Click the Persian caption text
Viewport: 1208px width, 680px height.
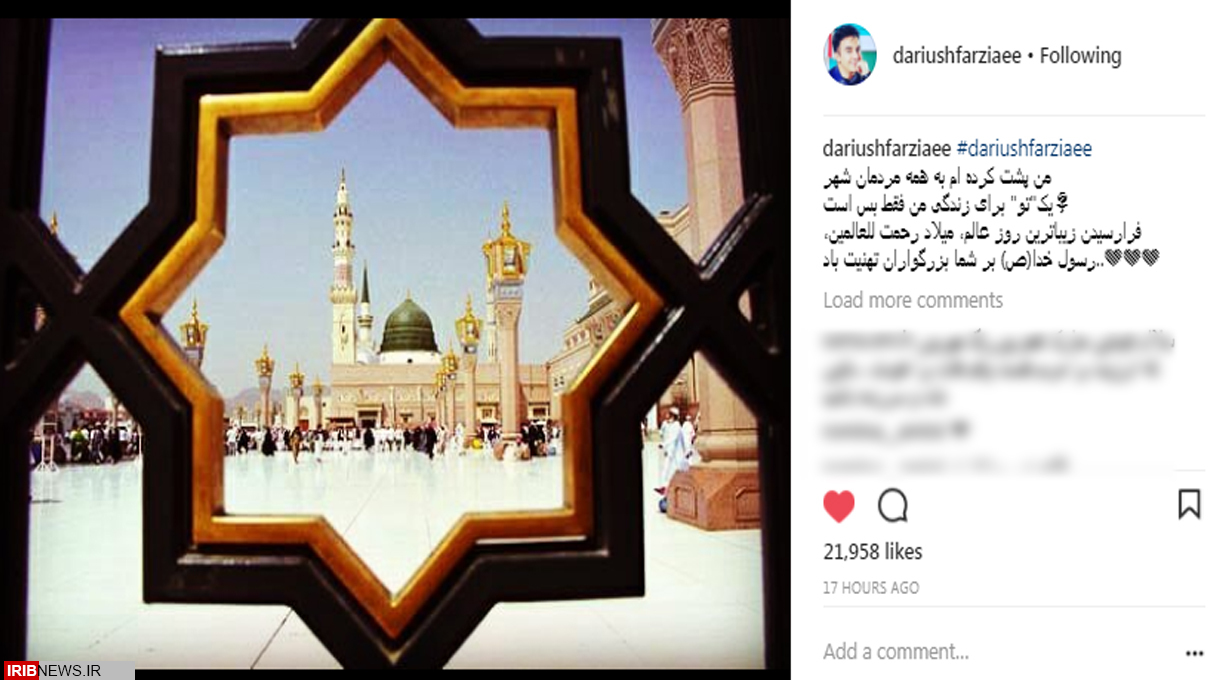990,220
